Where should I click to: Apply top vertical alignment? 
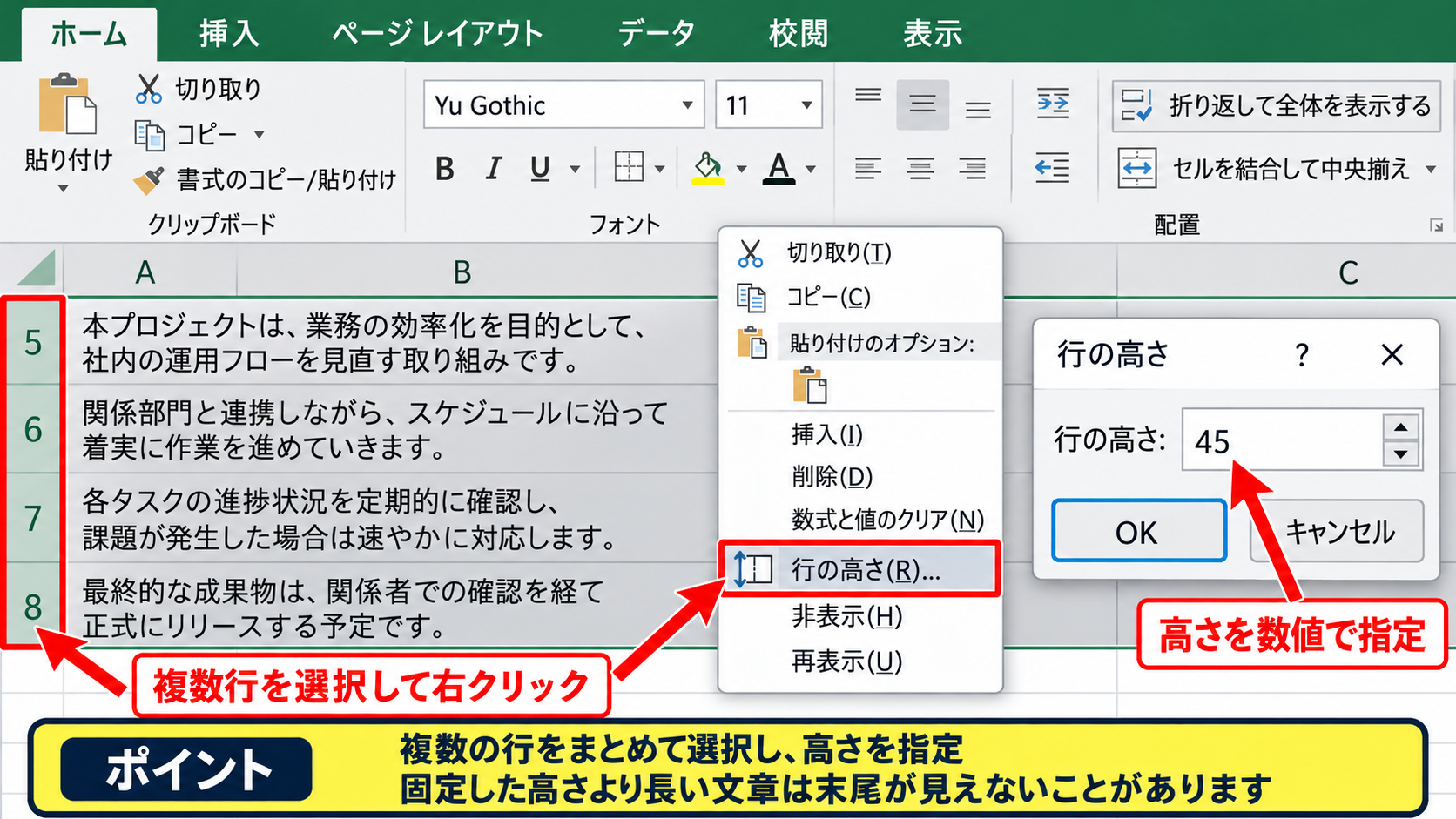(x=868, y=96)
